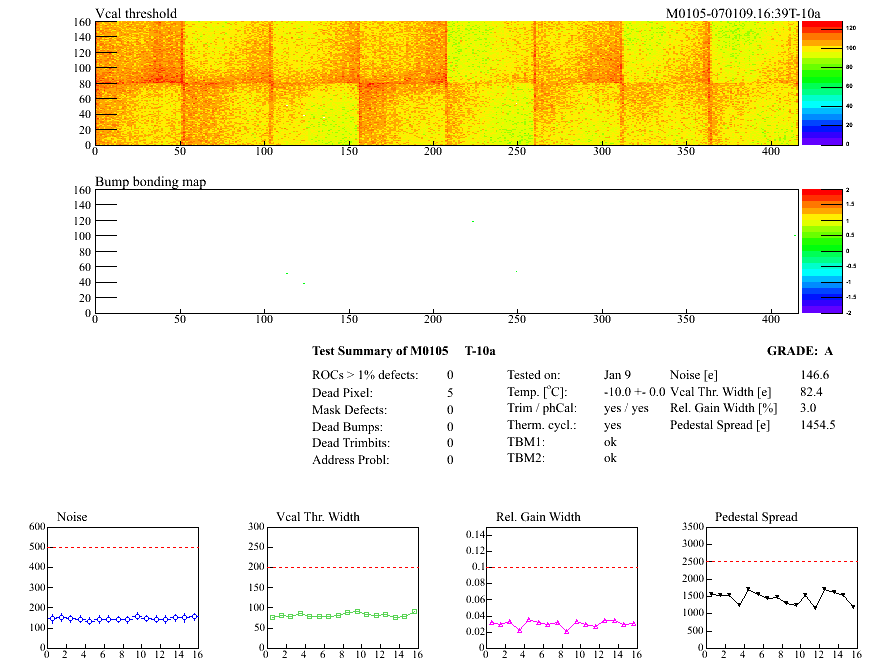This screenshot has width=896, height=672.
Task: Click the Address Probl row label
Action: (350, 460)
